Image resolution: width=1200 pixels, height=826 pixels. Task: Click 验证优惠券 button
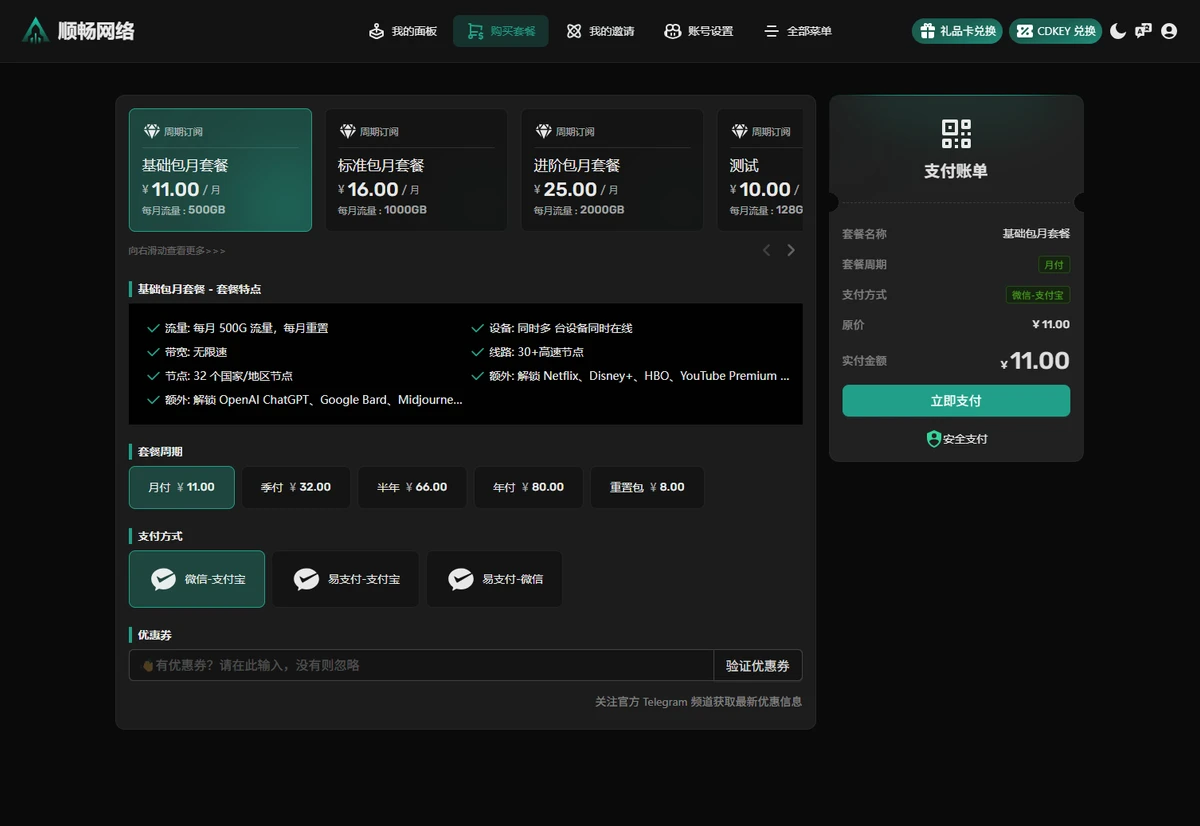tap(758, 665)
